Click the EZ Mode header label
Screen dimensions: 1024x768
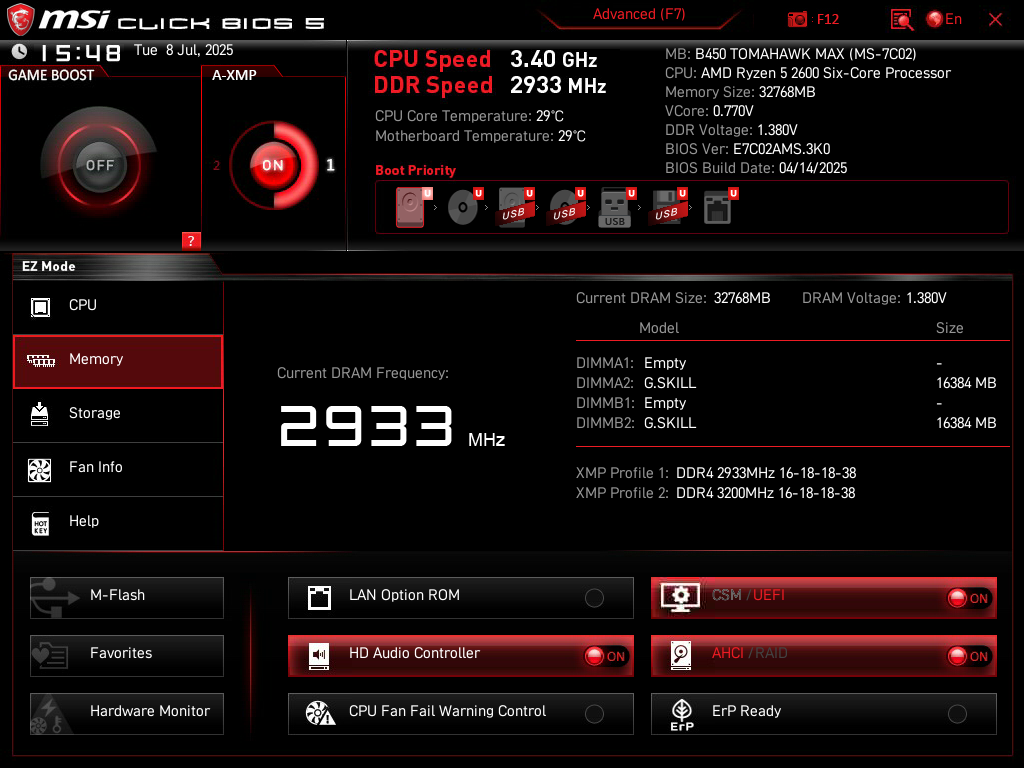49,266
